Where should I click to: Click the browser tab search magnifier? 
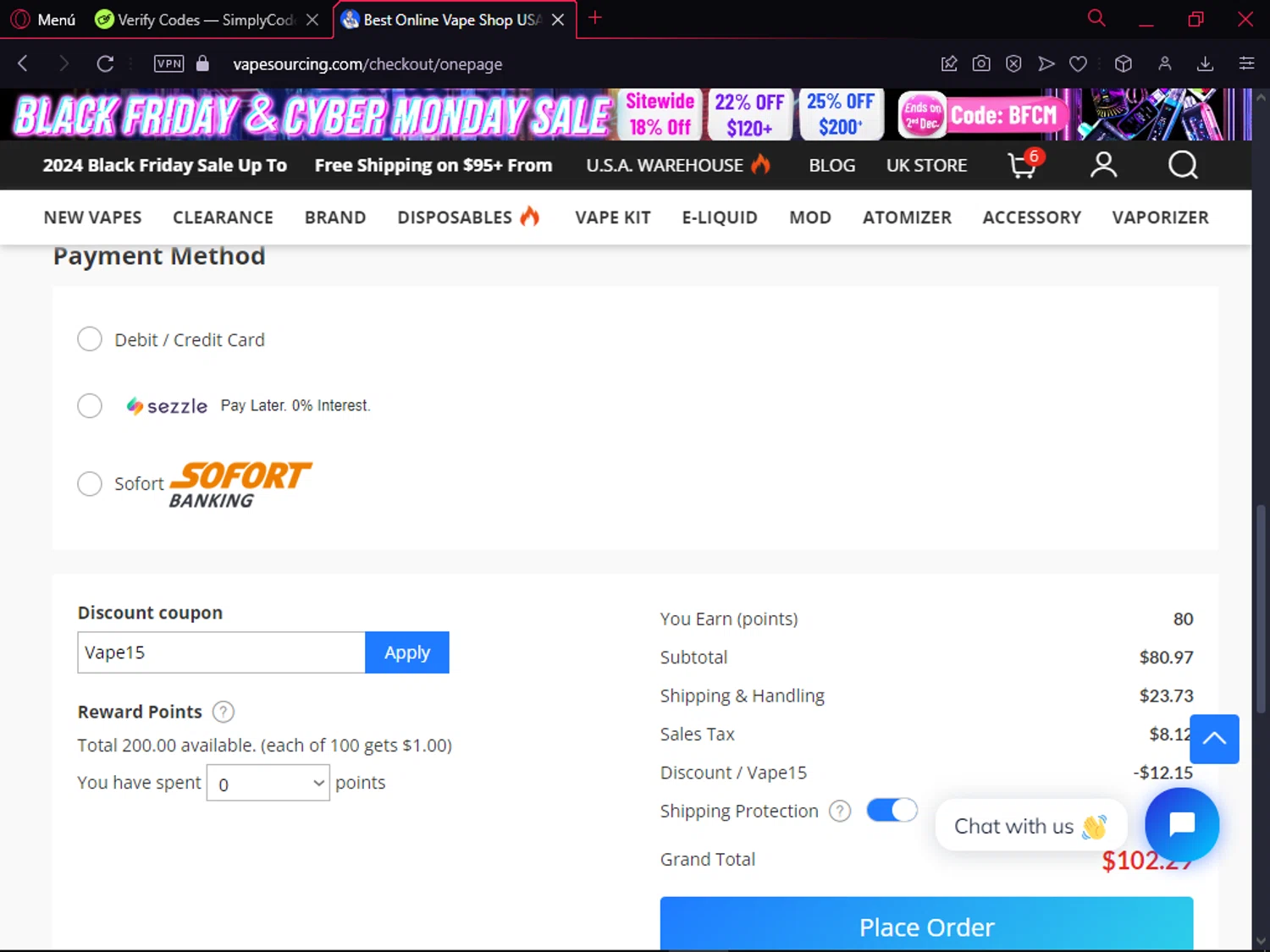pyautogui.click(x=1096, y=19)
